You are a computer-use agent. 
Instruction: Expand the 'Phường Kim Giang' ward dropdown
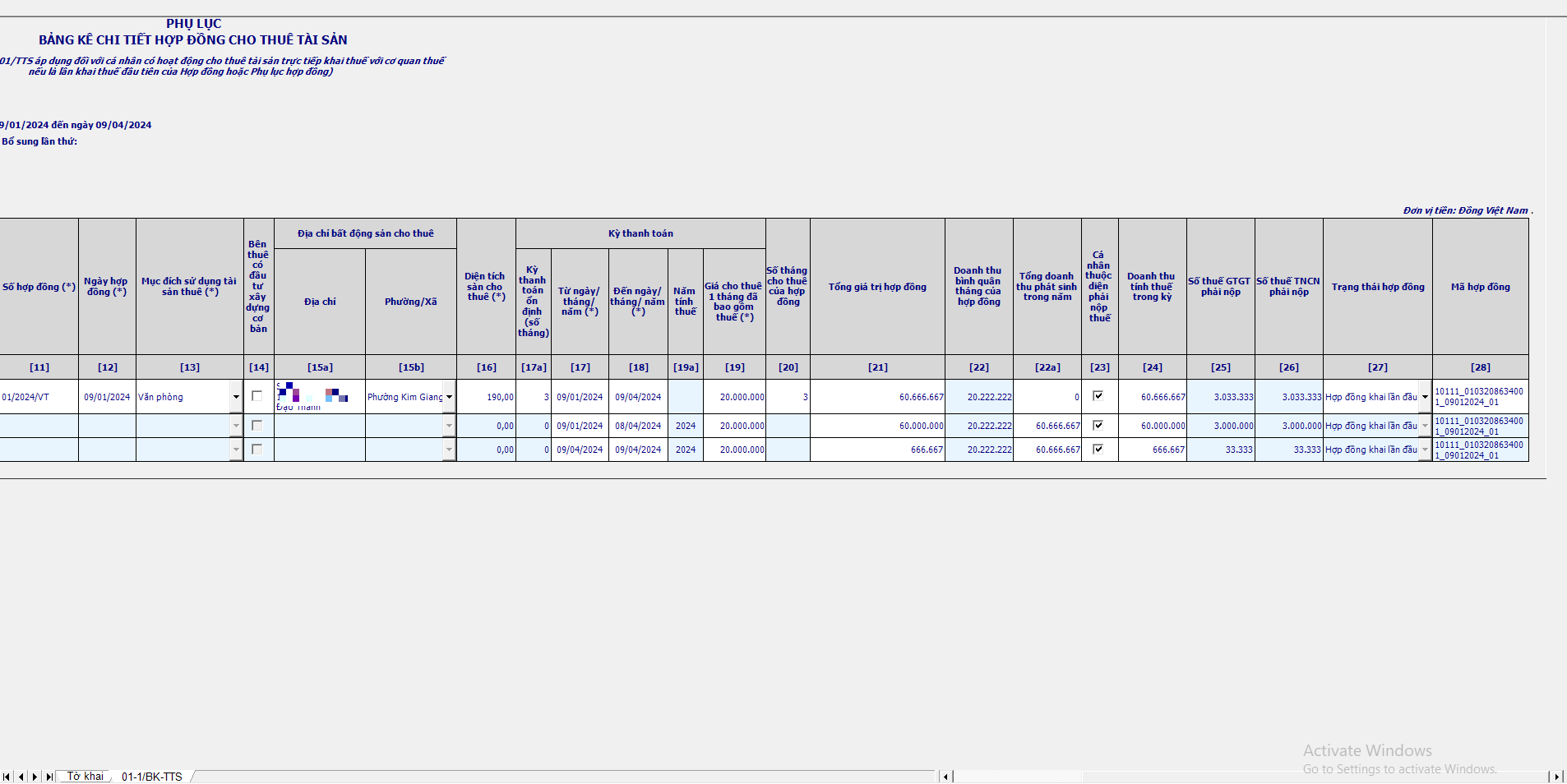(x=449, y=397)
